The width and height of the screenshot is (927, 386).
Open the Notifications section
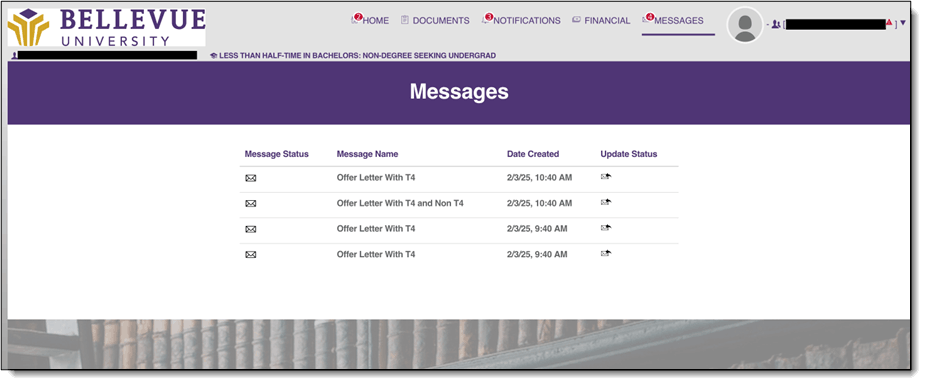click(x=521, y=21)
